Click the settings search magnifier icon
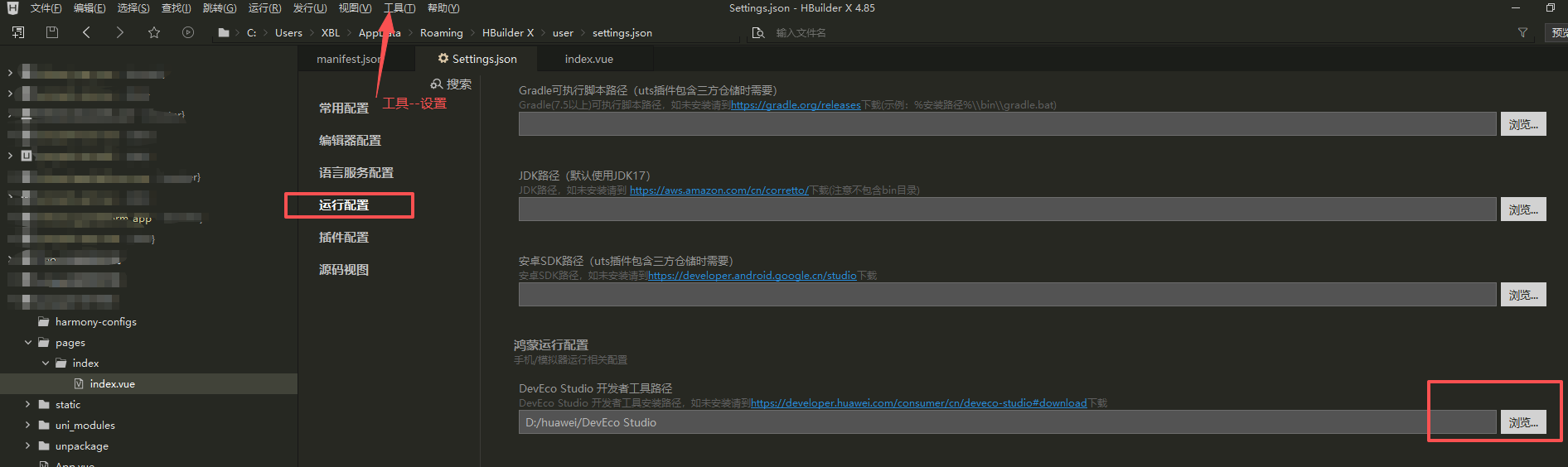 click(x=437, y=84)
